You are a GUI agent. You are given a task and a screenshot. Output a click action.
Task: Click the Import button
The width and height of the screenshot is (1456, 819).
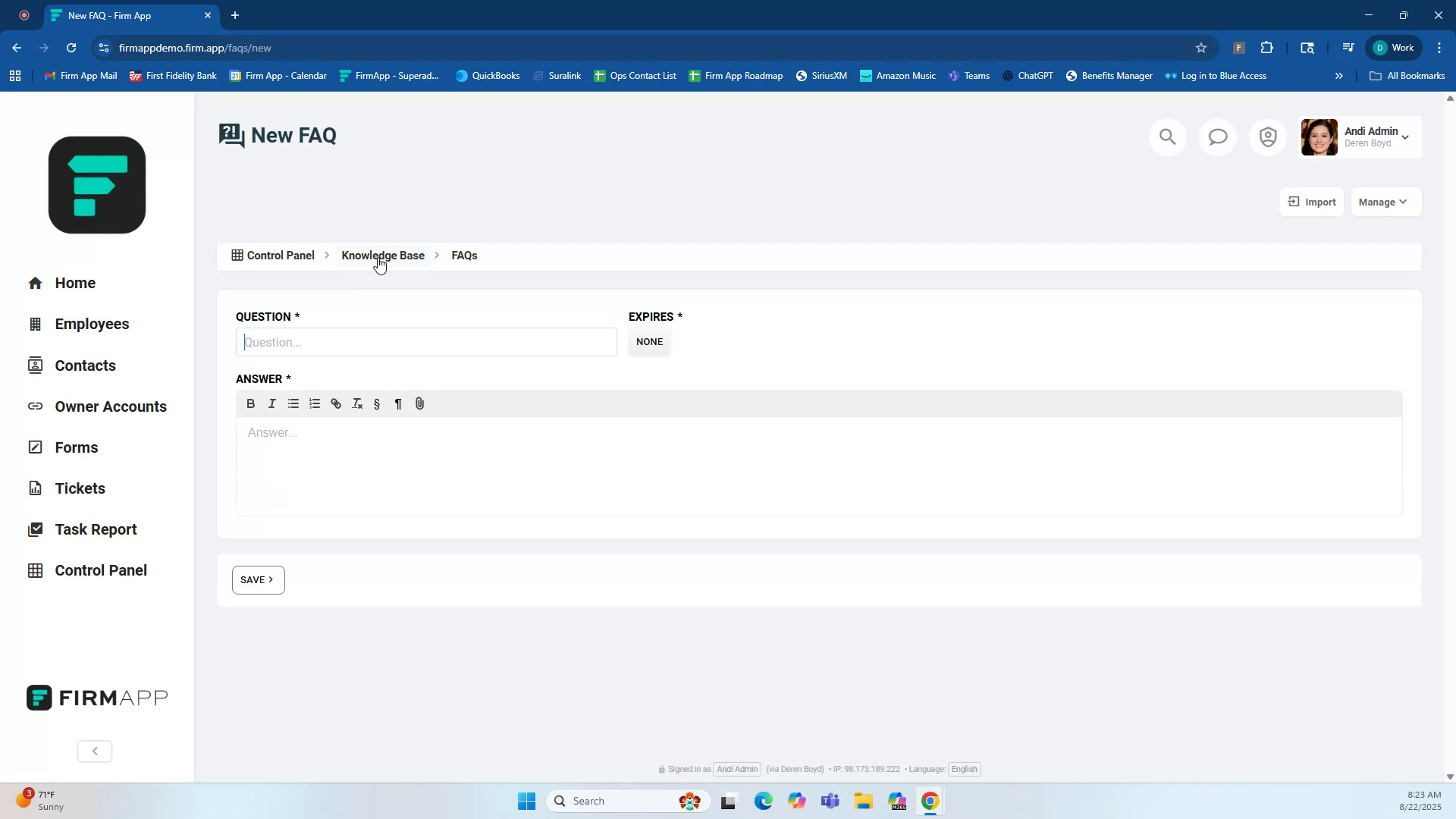click(1311, 202)
